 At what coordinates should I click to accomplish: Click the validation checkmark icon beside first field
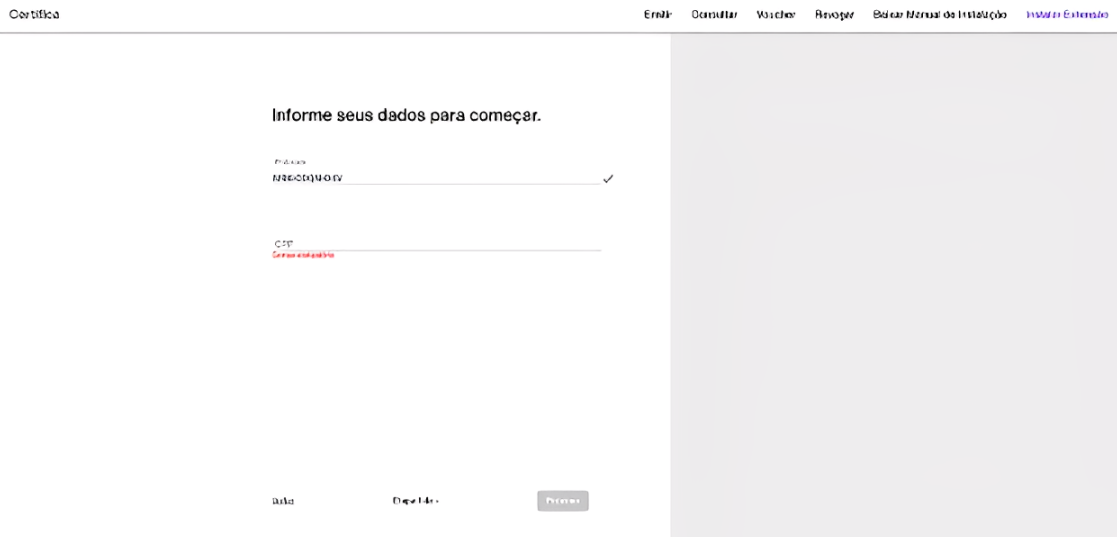tap(607, 179)
